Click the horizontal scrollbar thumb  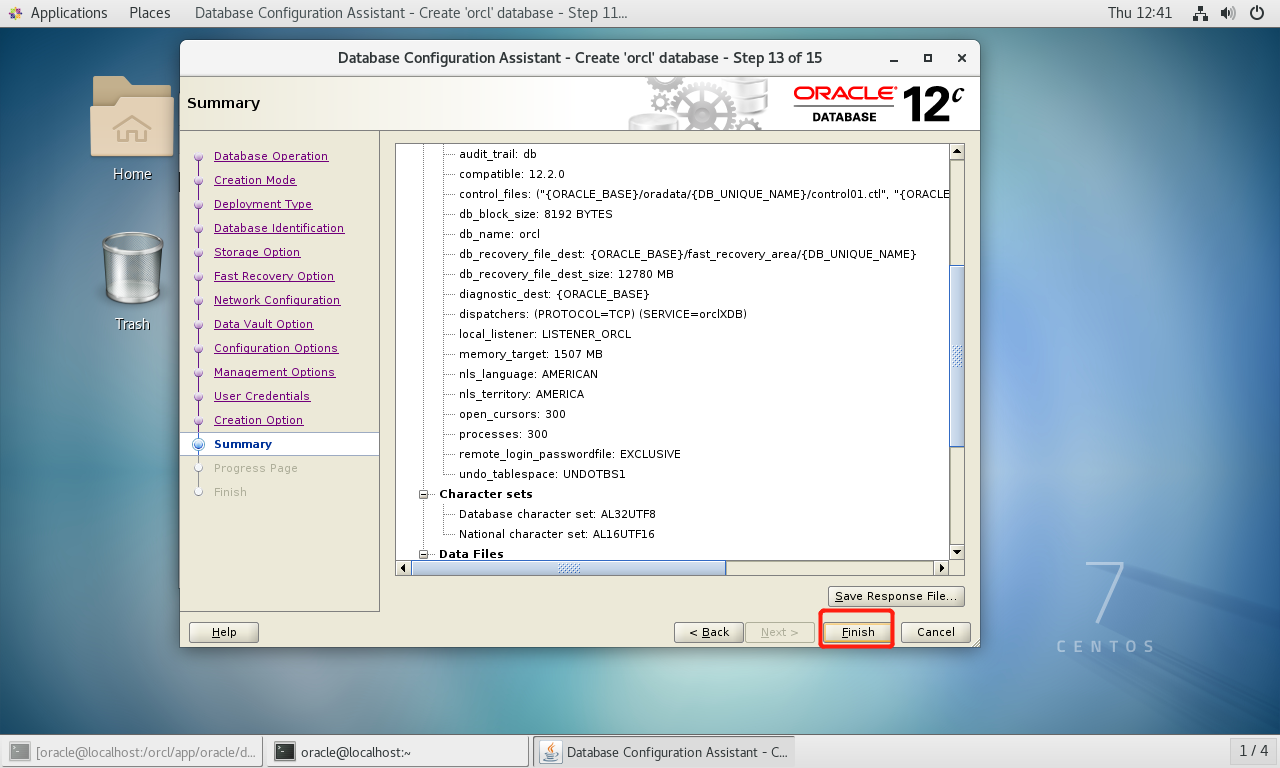pos(569,568)
